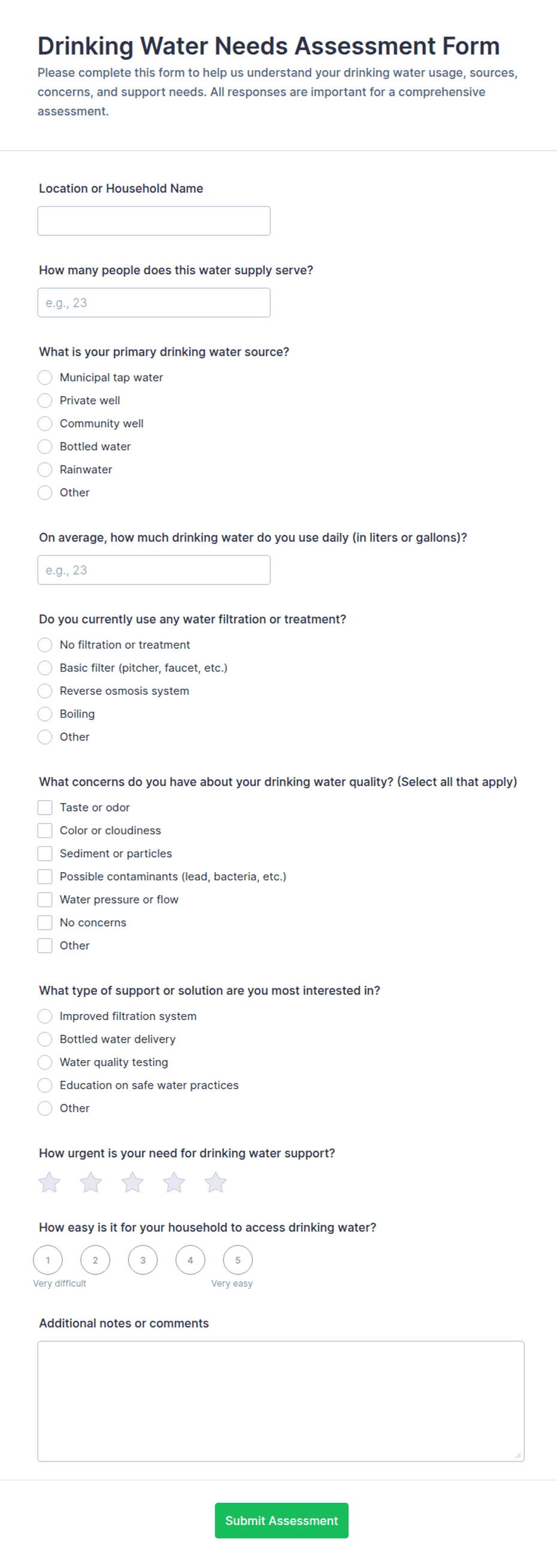The height and width of the screenshot is (1568, 557).
Task: Rate urgency with the second star
Action: (x=90, y=1182)
